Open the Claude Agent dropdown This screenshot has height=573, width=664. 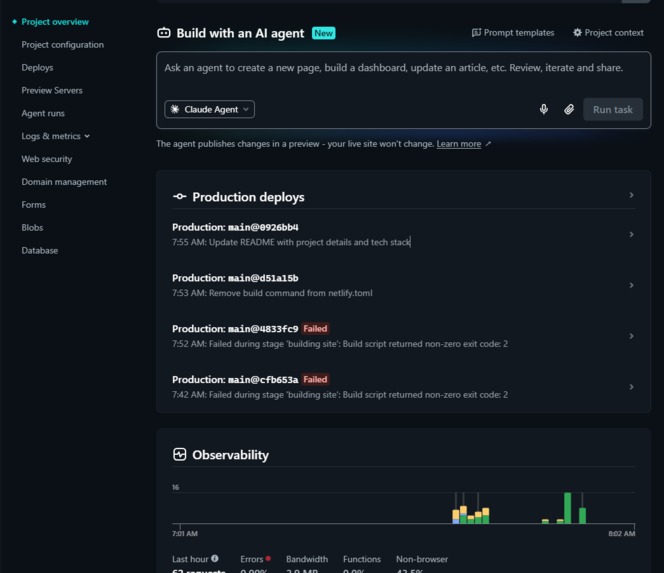[x=210, y=109]
